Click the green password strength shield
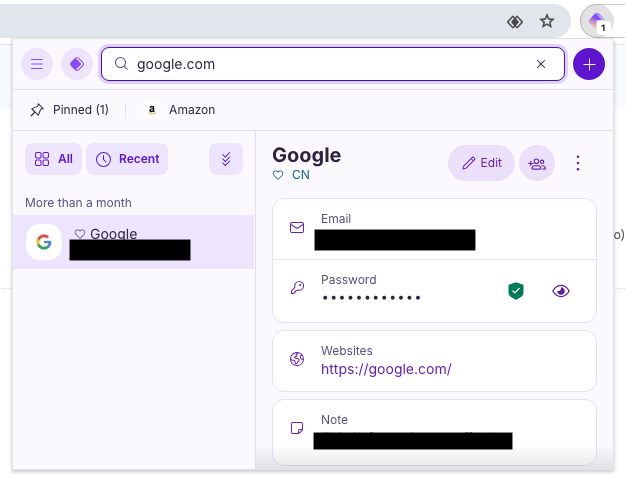 tap(516, 291)
